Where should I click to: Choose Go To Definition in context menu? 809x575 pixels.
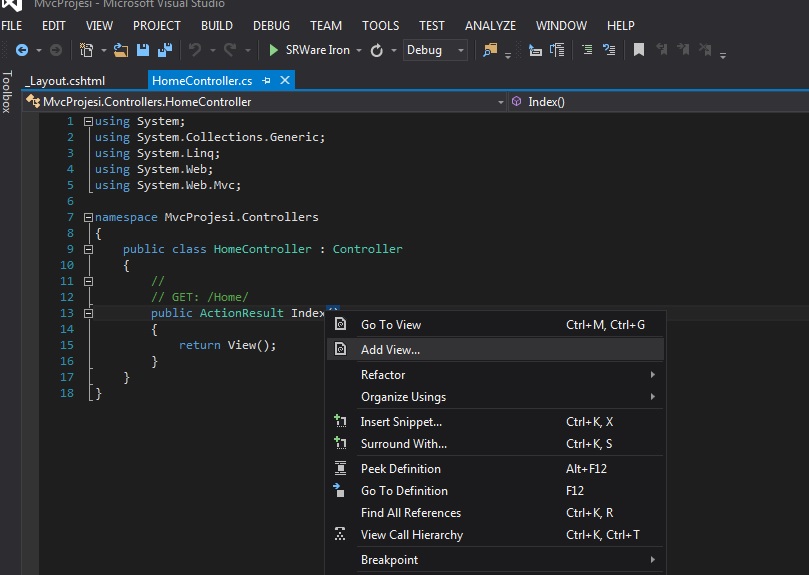(404, 491)
